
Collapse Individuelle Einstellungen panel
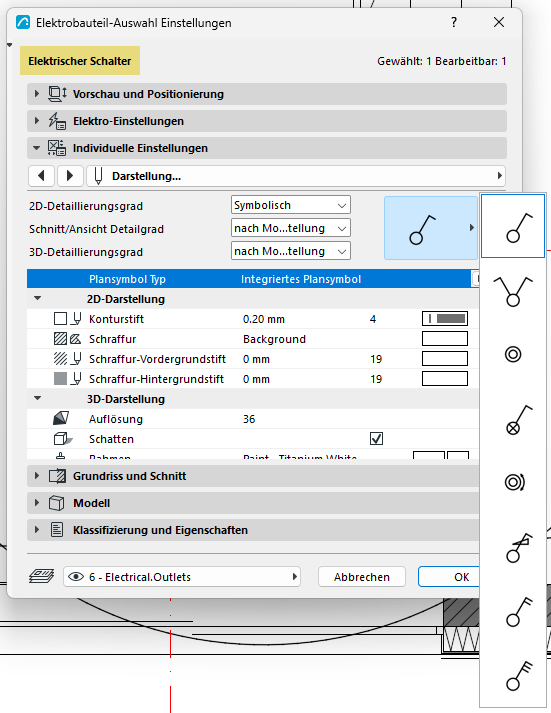[x=37, y=148]
